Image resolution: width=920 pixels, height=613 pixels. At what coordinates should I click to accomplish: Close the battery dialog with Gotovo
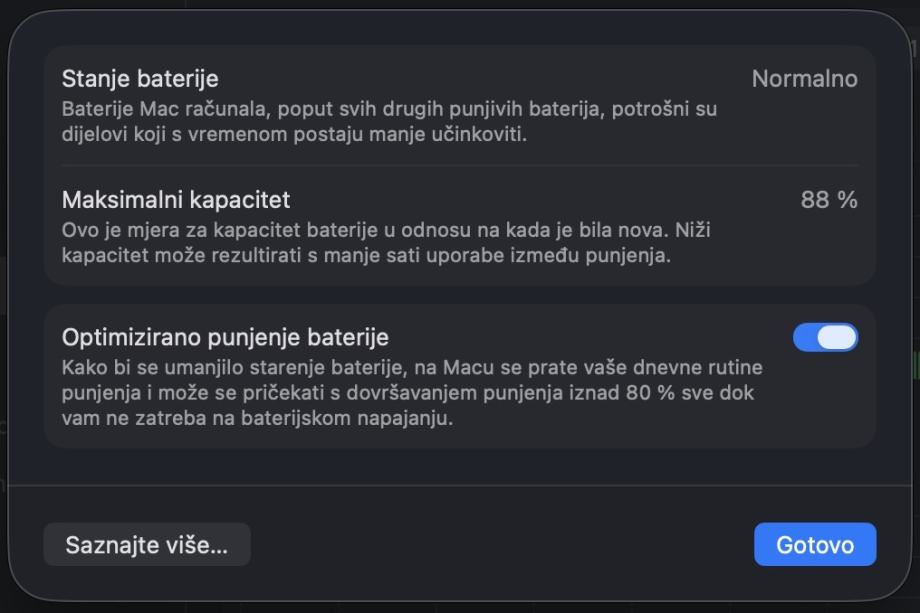click(x=814, y=545)
